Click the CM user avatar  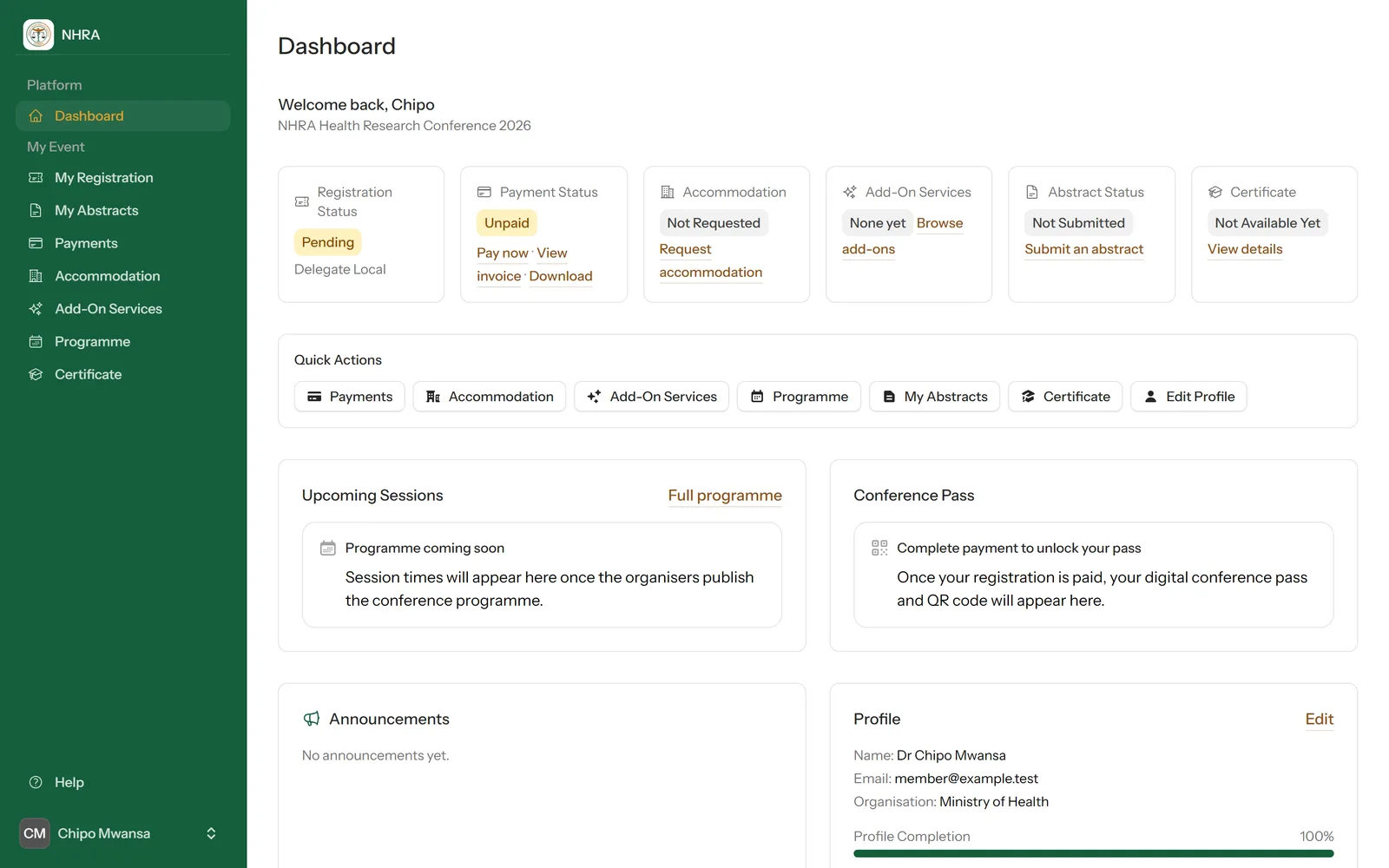coord(35,833)
